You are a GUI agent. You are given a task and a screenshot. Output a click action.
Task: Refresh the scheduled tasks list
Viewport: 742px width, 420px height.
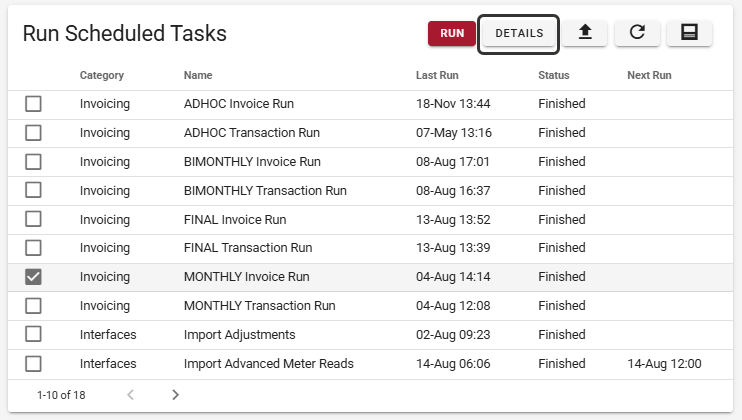click(637, 33)
